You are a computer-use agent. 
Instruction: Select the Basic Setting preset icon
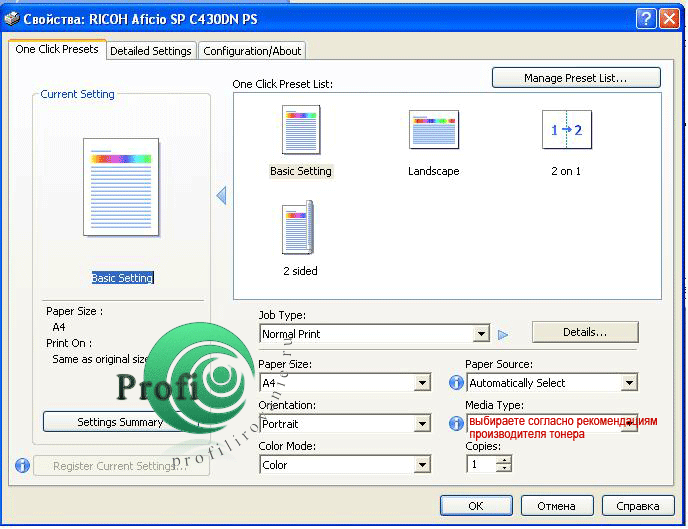point(300,130)
